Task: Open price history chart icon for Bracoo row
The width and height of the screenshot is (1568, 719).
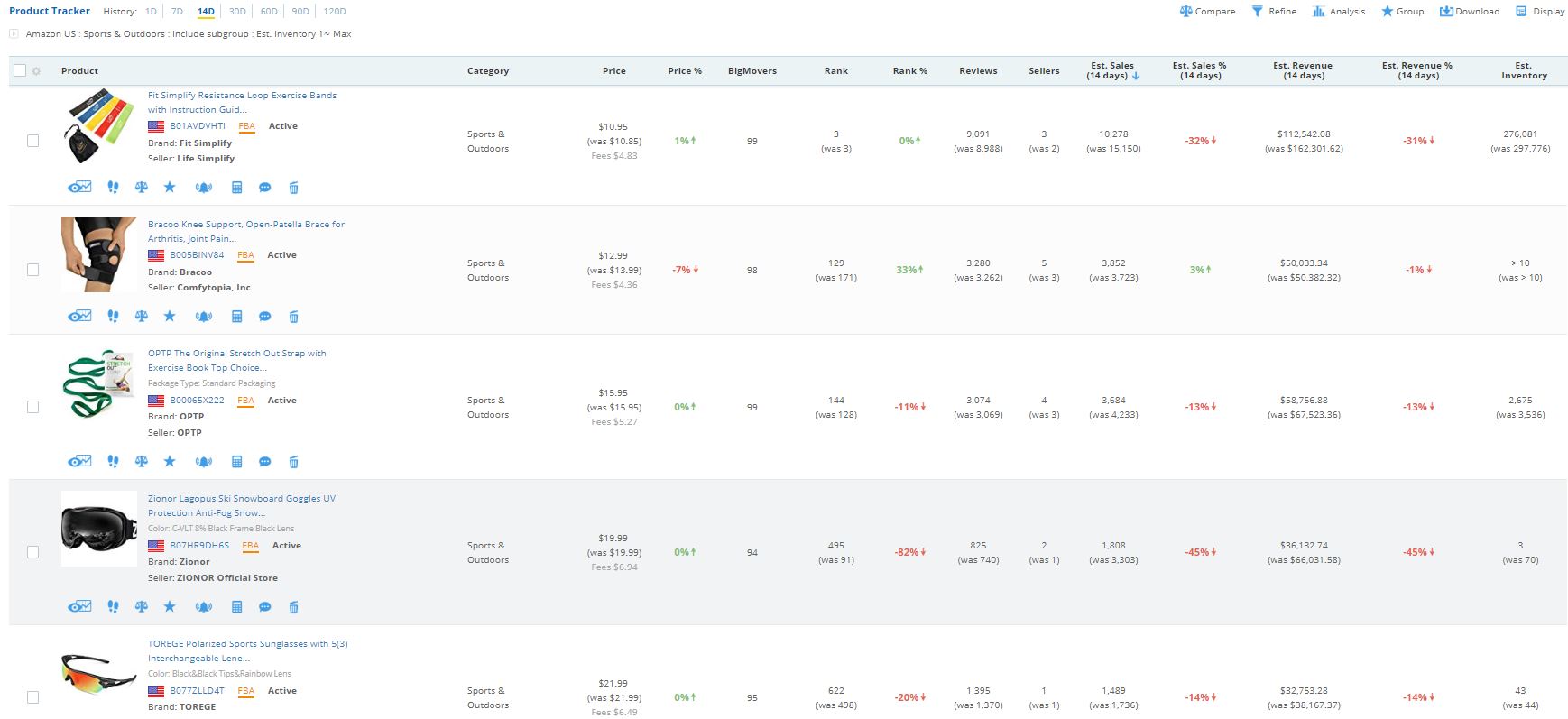Action: pyautogui.click(x=79, y=317)
